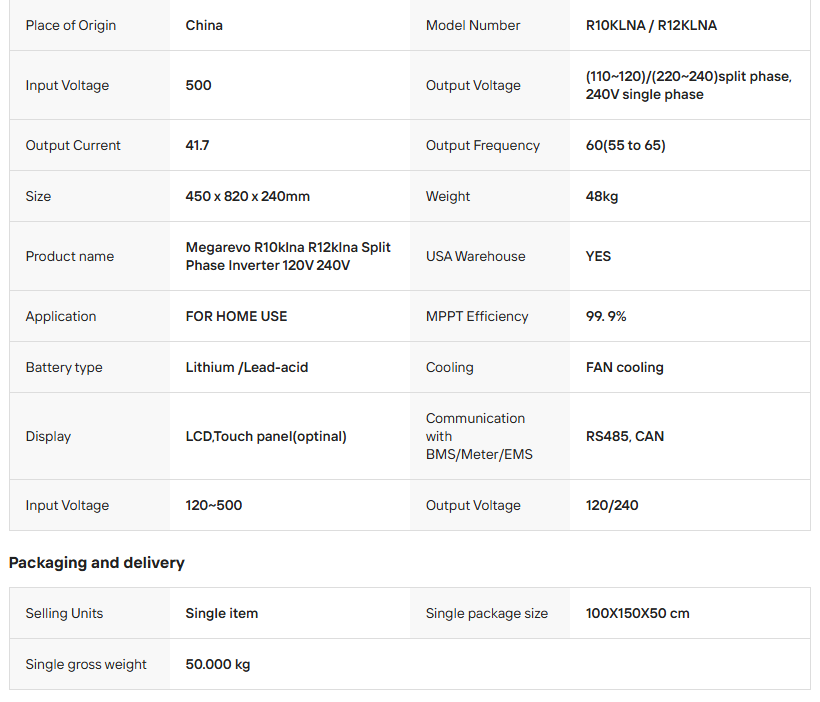Click the input voltage value '500'

[199, 85]
